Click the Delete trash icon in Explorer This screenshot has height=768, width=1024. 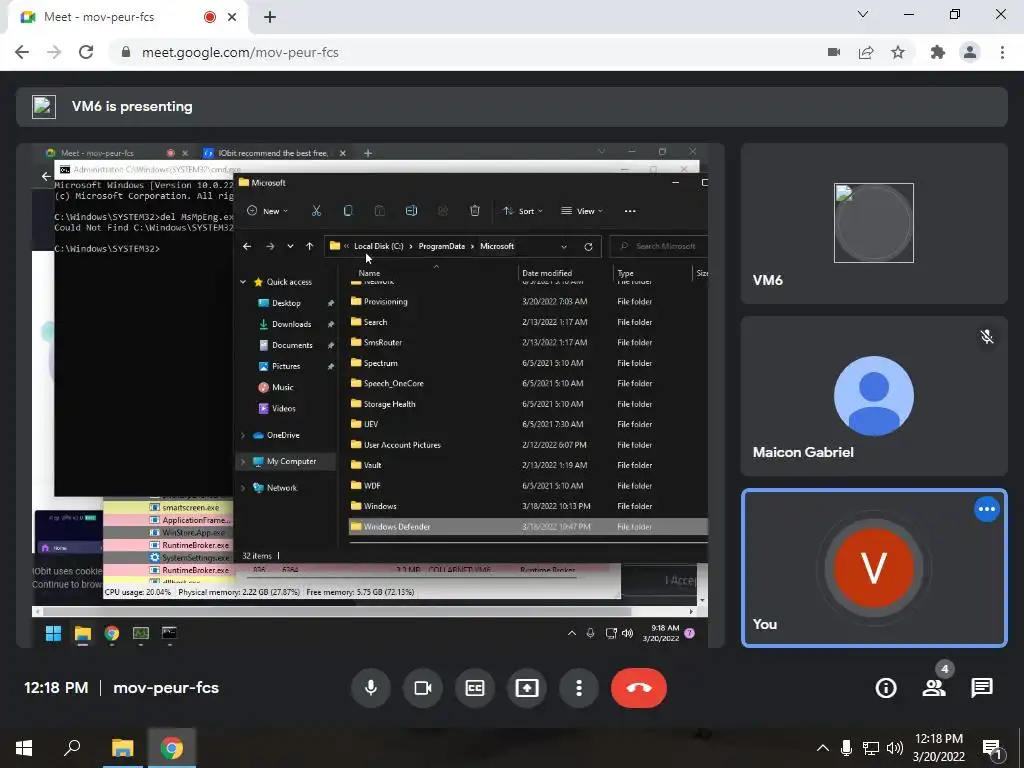[475, 211]
